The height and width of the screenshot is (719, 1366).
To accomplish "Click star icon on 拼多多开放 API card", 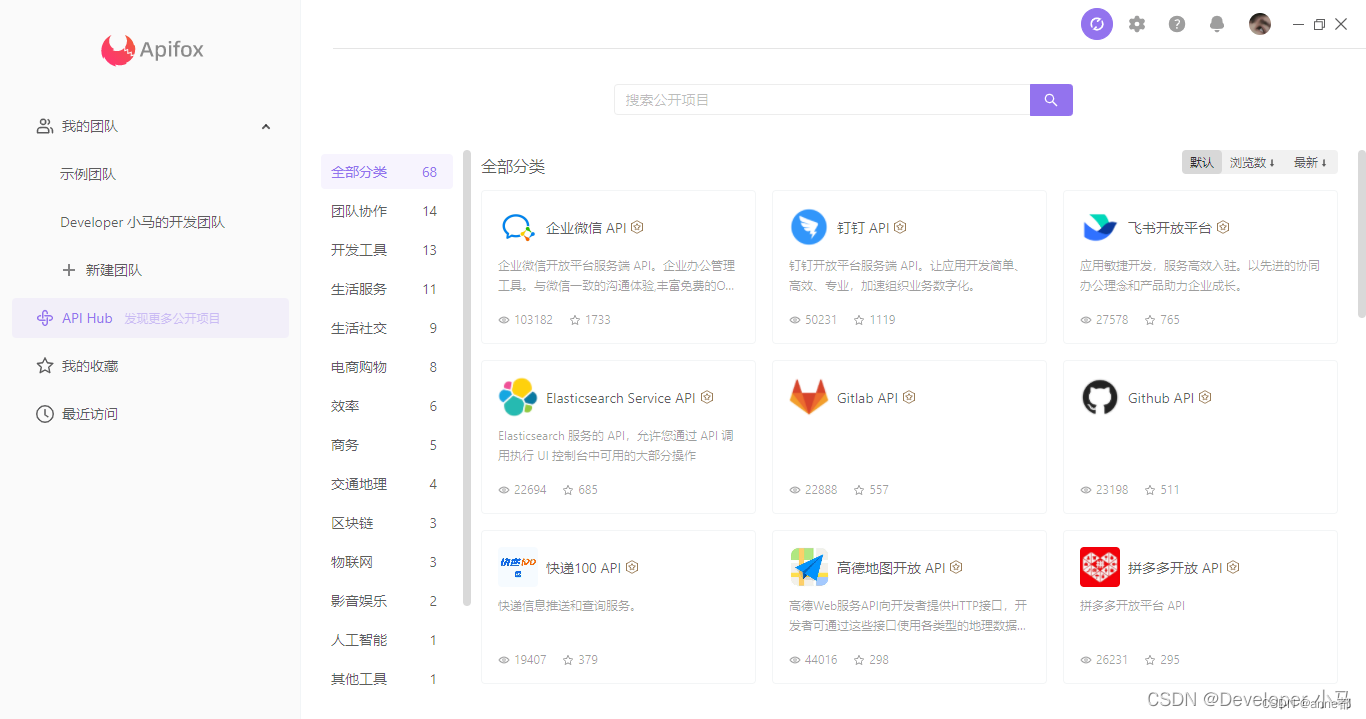I will click(1150, 660).
